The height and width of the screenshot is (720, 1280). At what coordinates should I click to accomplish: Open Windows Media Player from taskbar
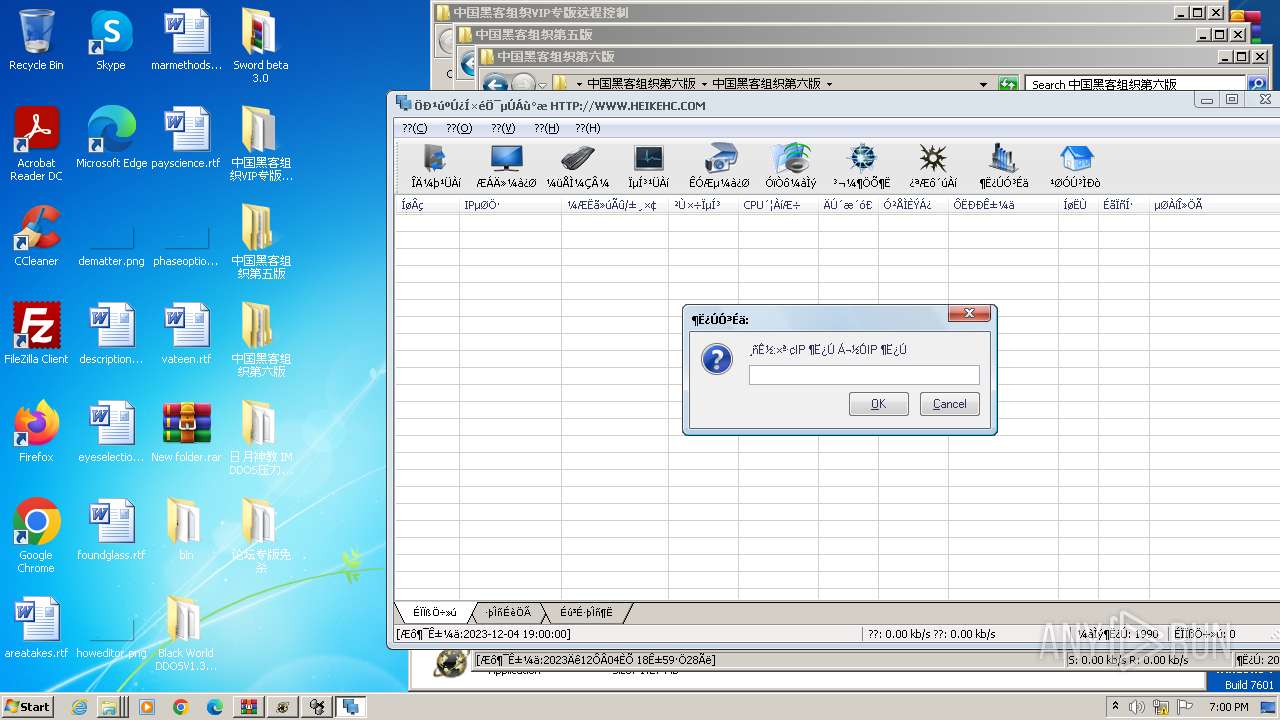tap(147, 707)
